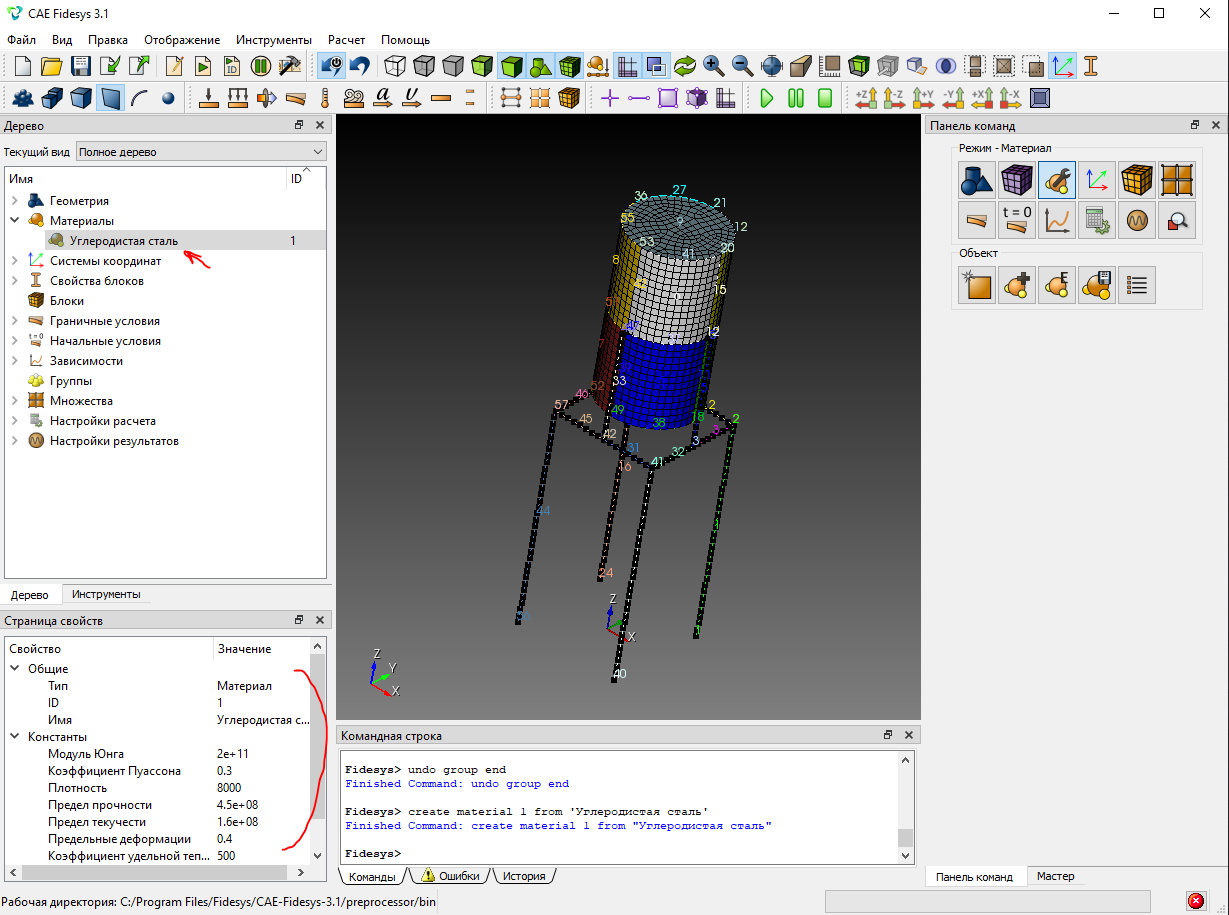Image resolution: width=1229 pixels, height=915 pixels.
Task: Switch to the Инструменты tab below tree
Action: tap(106, 594)
